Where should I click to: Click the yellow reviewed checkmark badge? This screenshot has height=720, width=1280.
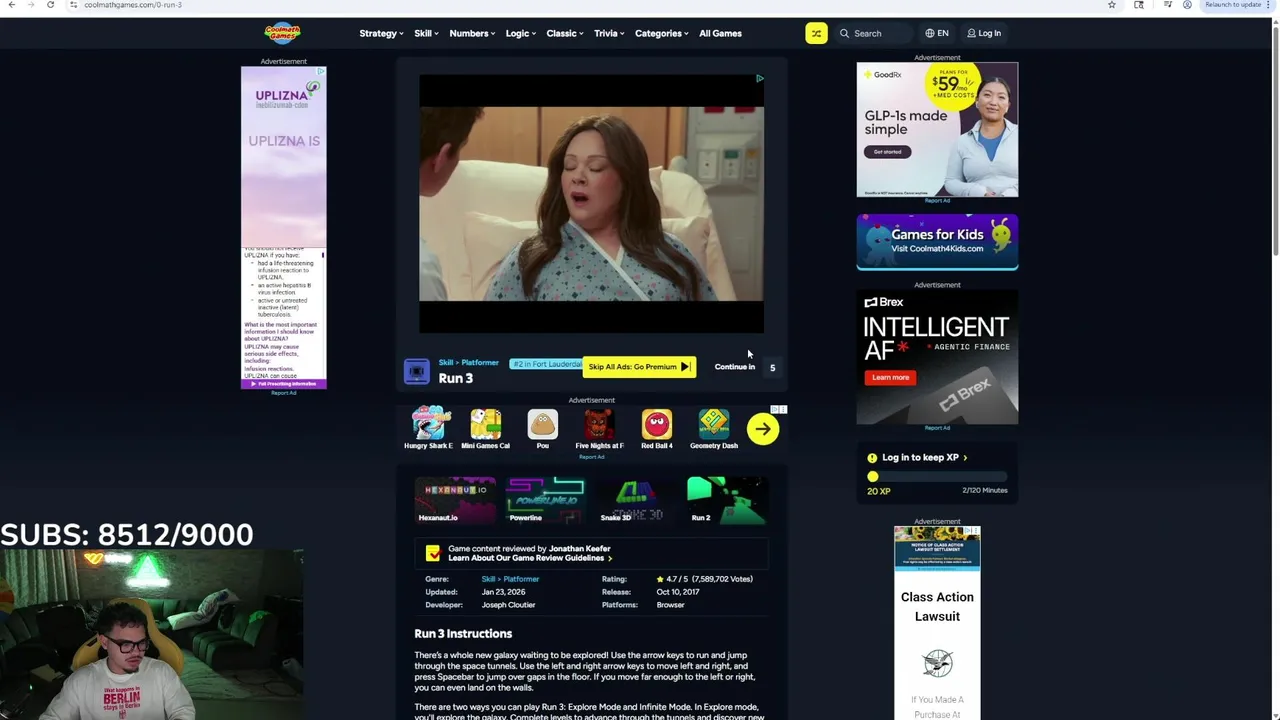pyautogui.click(x=433, y=553)
